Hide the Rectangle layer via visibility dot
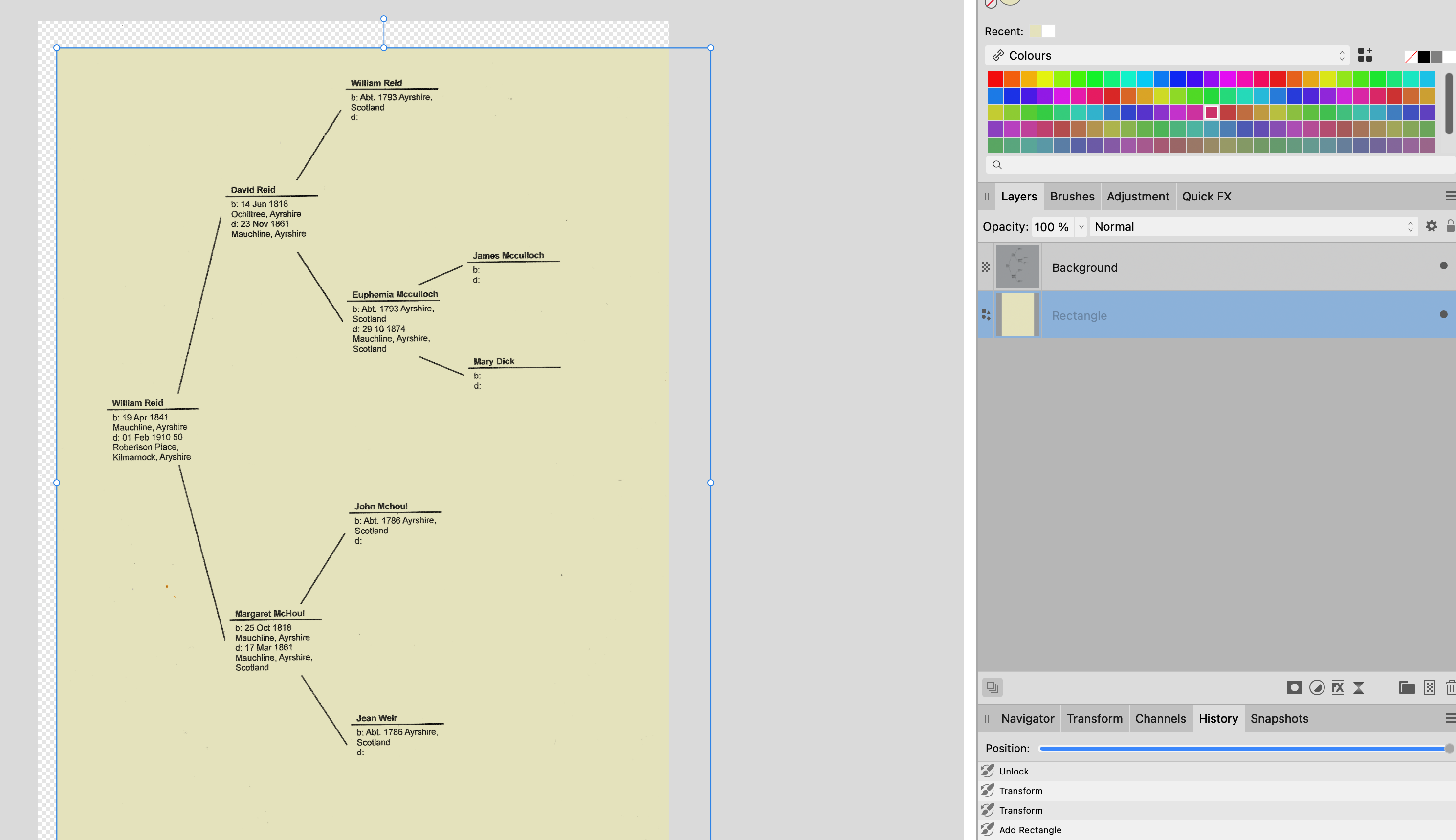1456x840 pixels. coord(1443,315)
